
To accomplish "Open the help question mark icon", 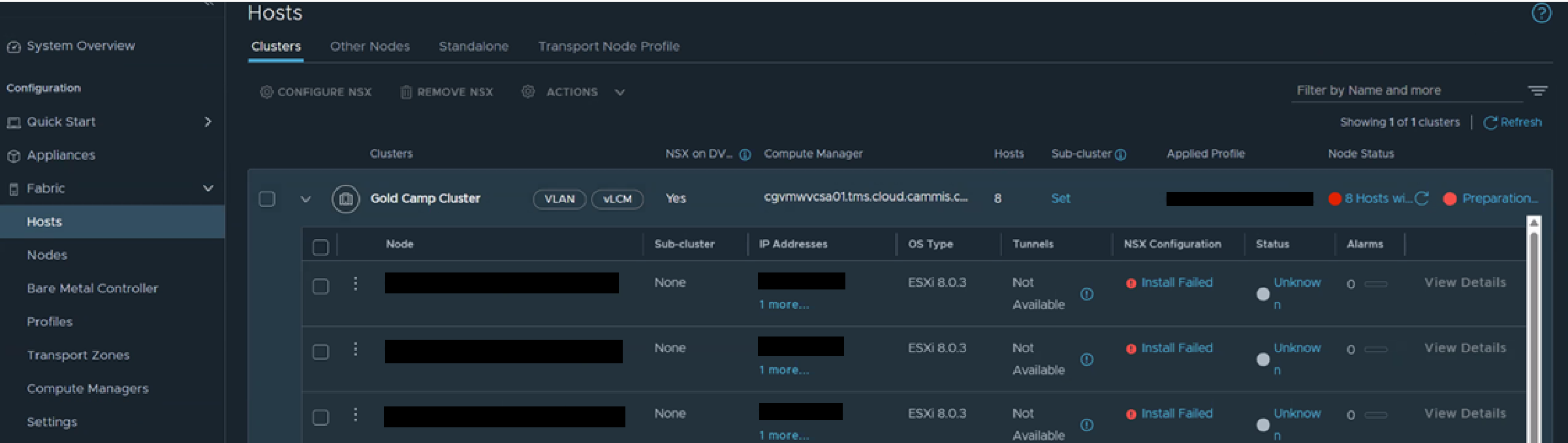I will coord(1541,13).
